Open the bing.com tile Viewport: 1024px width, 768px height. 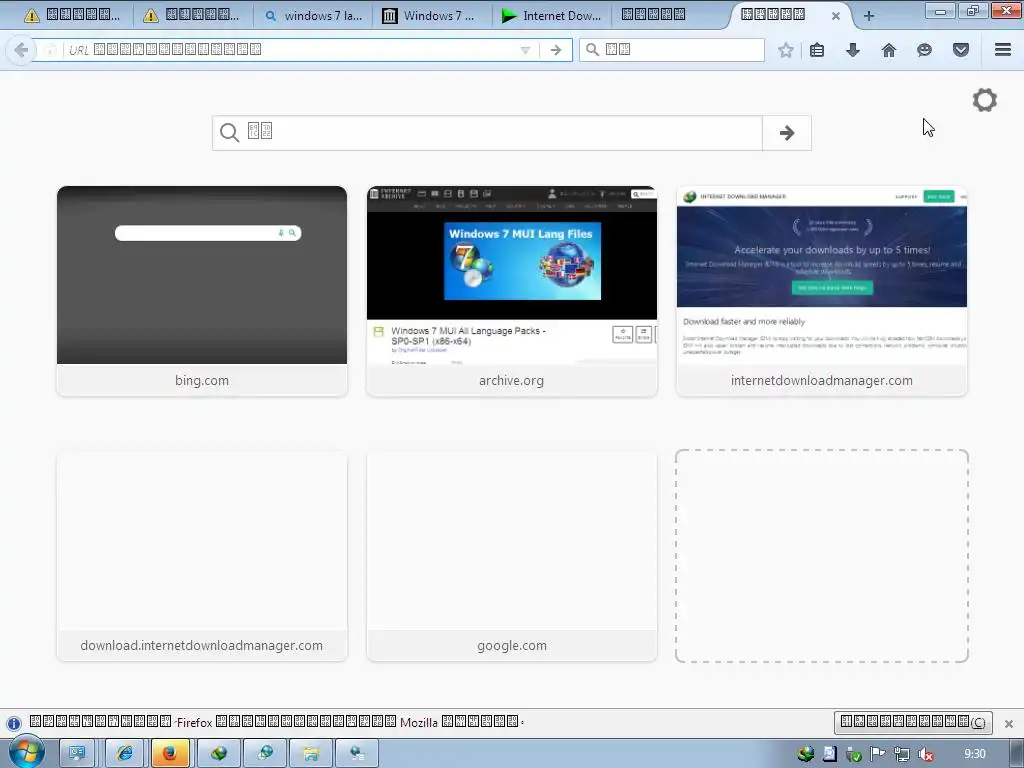(202, 291)
